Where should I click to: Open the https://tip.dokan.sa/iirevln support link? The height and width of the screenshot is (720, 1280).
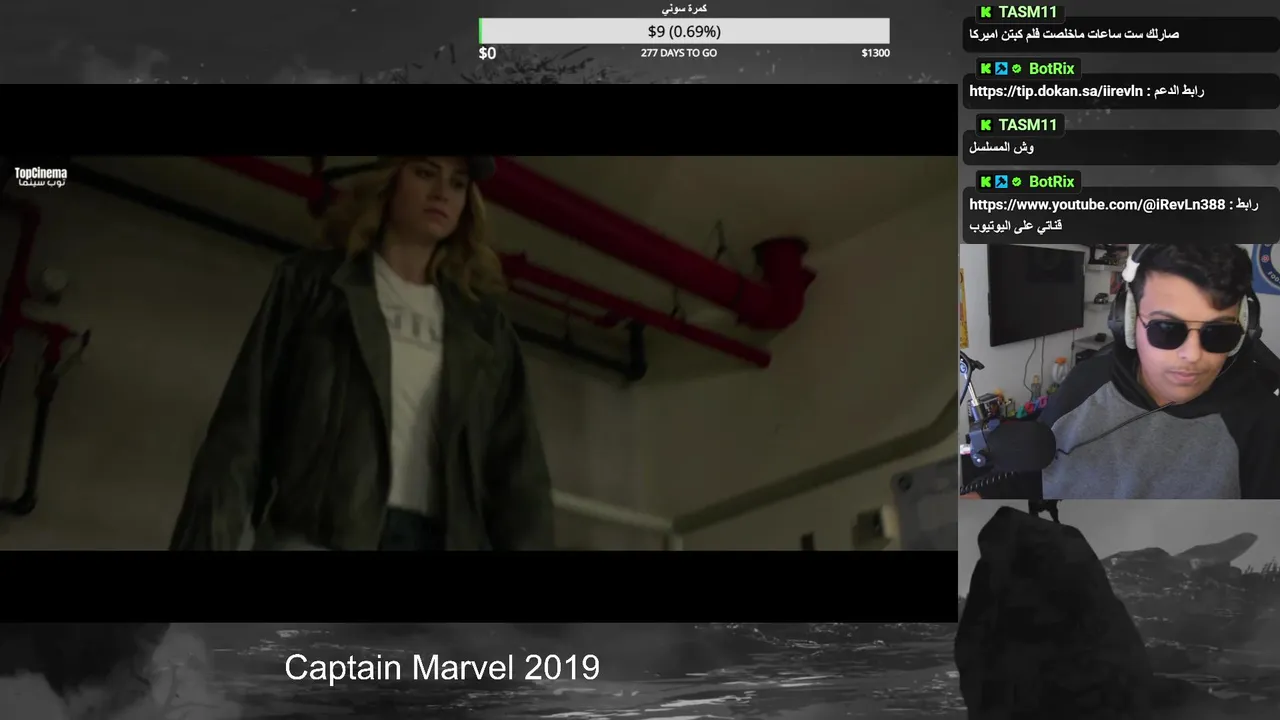click(x=1056, y=91)
